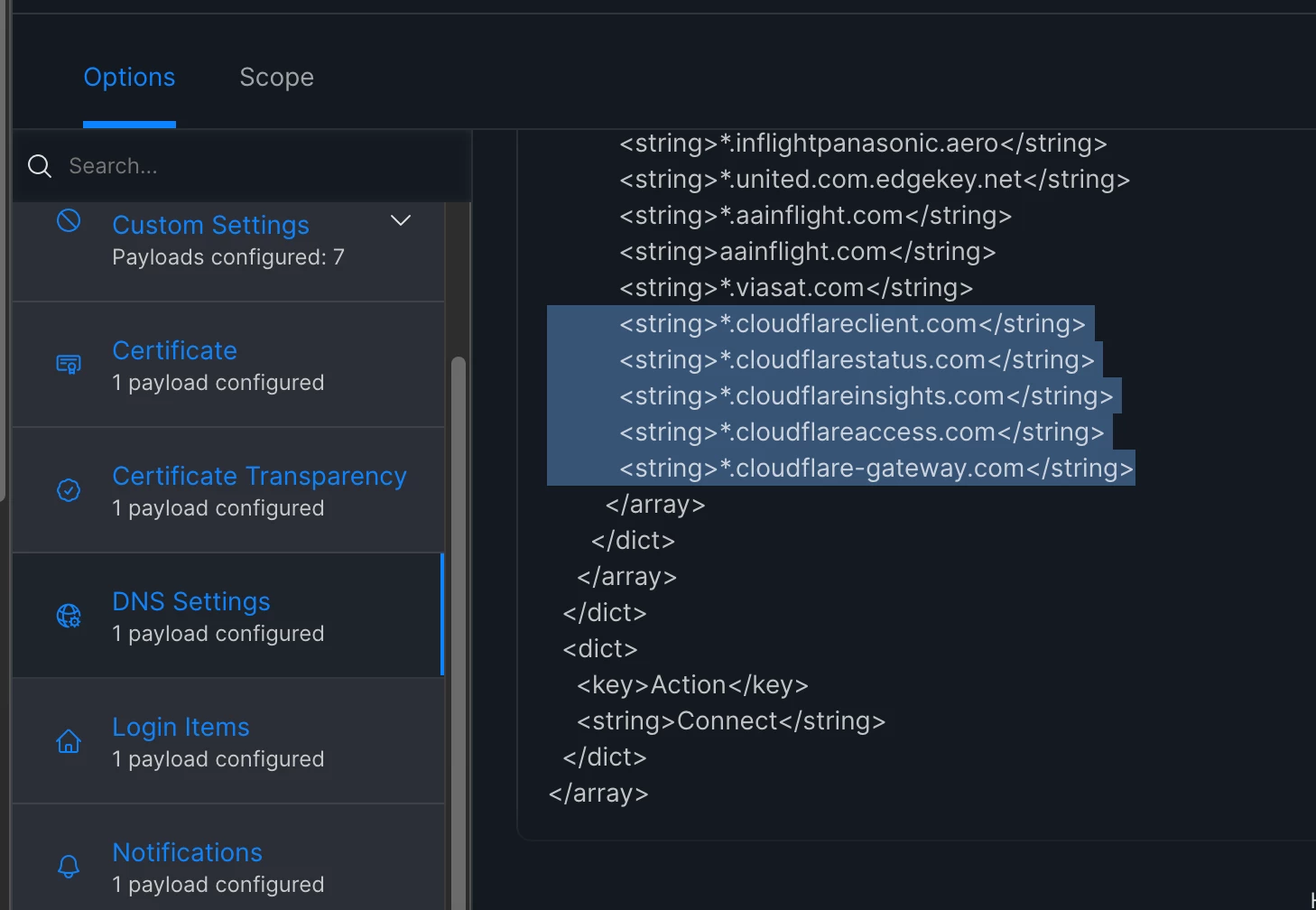Click the Notifications bell icon
The image size is (1316, 910).
pos(69,867)
